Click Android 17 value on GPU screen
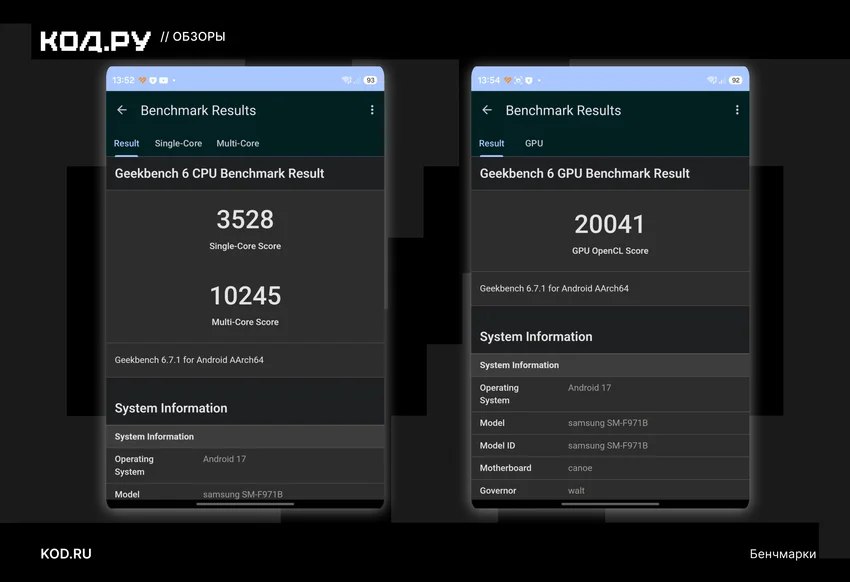The width and height of the screenshot is (850, 582). point(589,387)
